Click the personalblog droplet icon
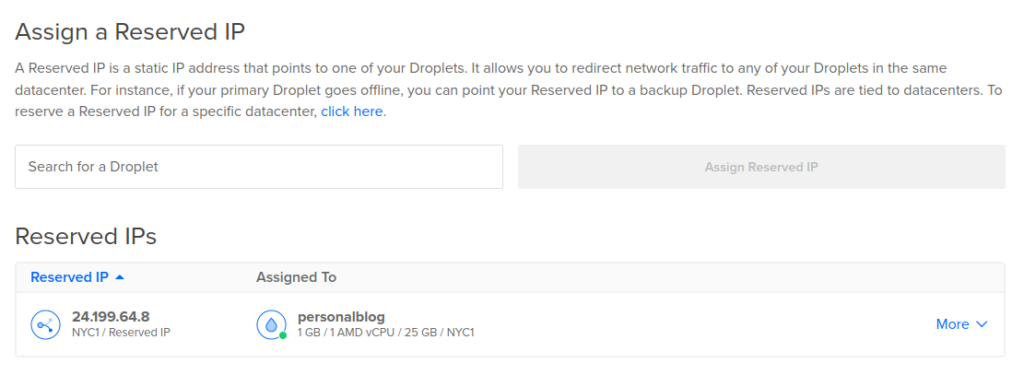The image size is (1024, 375). point(271,325)
